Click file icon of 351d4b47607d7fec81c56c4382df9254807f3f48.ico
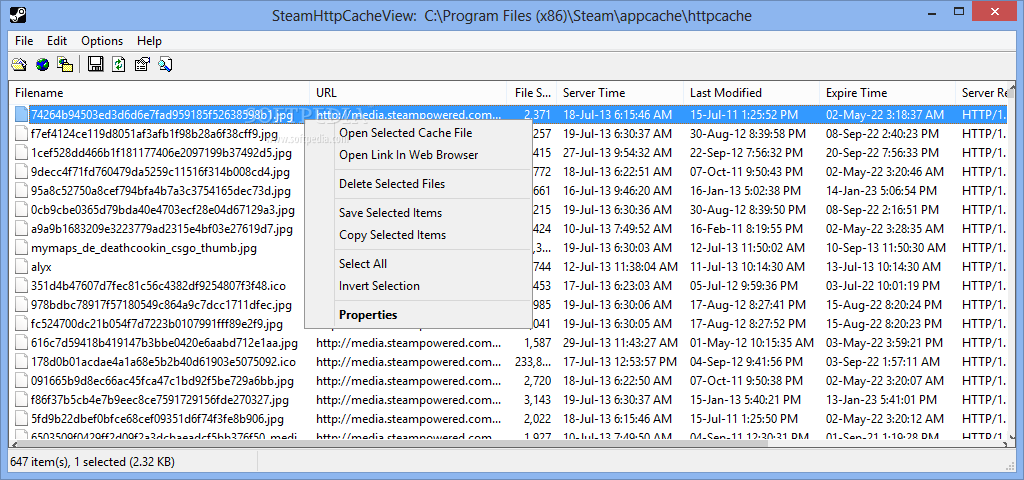The height and width of the screenshot is (480, 1024). click(x=21, y=286)
